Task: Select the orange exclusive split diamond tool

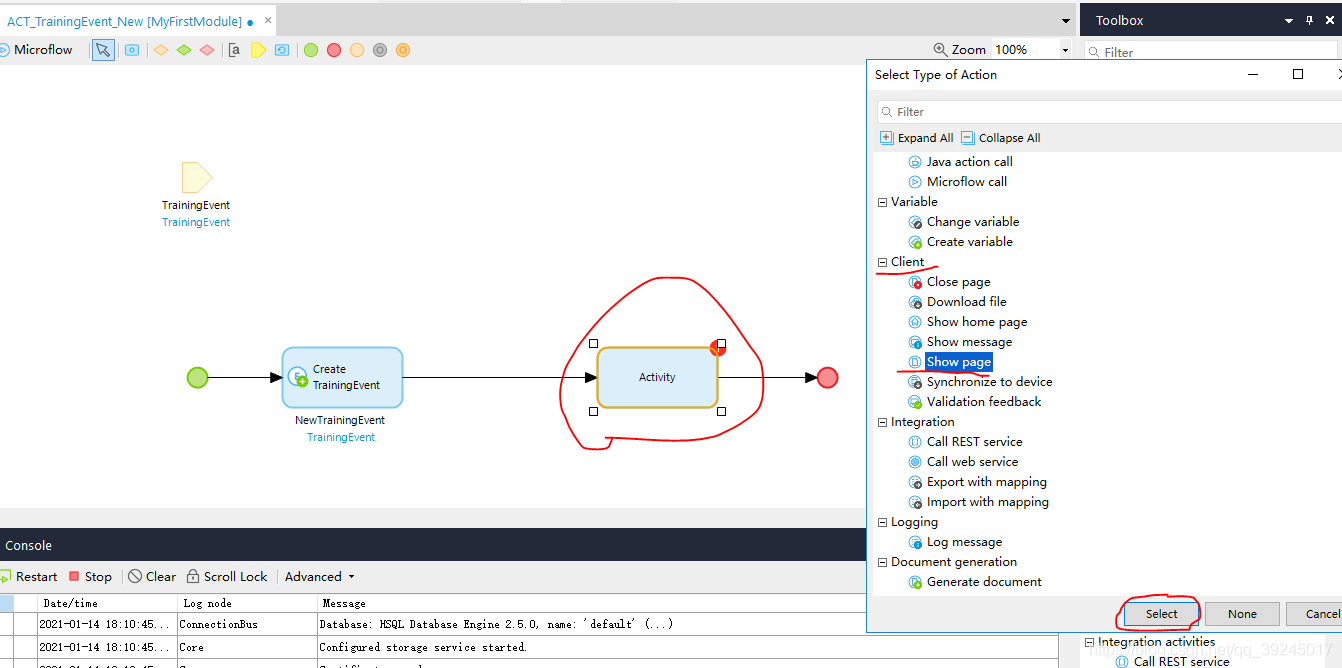Action: [x=160, y=50]
